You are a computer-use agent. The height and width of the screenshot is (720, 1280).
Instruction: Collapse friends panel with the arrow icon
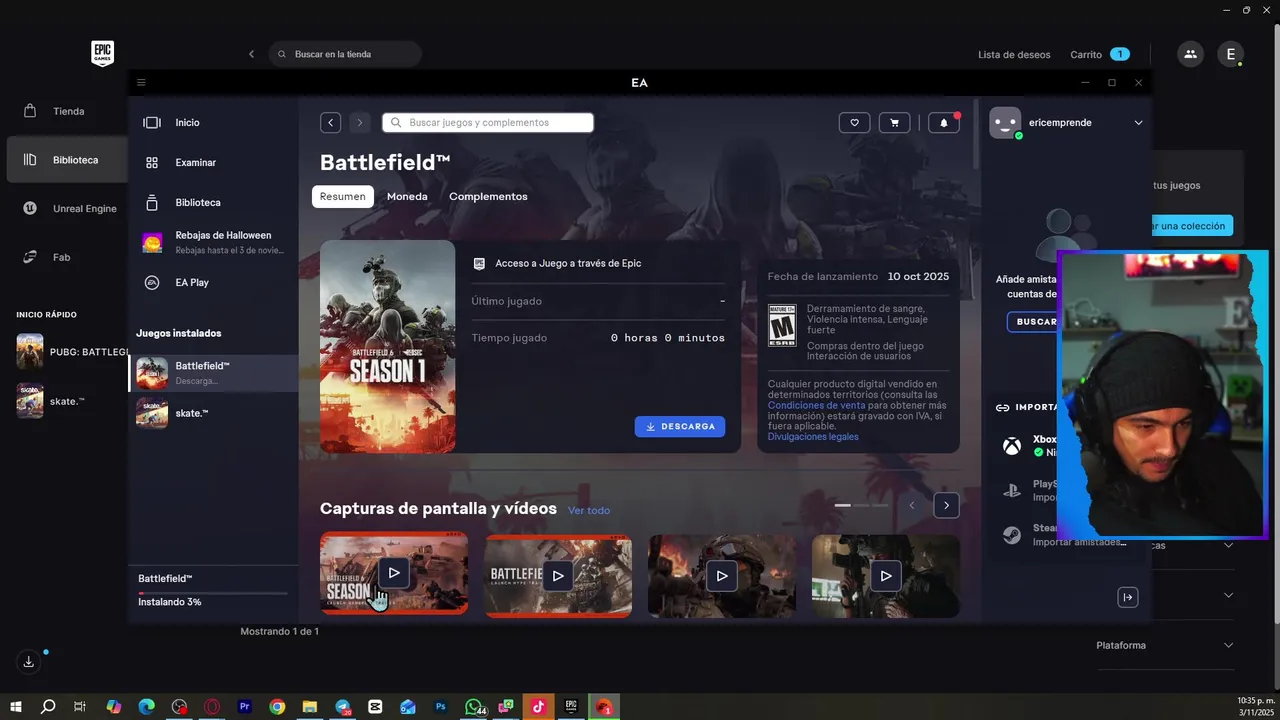pyautogui.click(x=1128, y=597)
